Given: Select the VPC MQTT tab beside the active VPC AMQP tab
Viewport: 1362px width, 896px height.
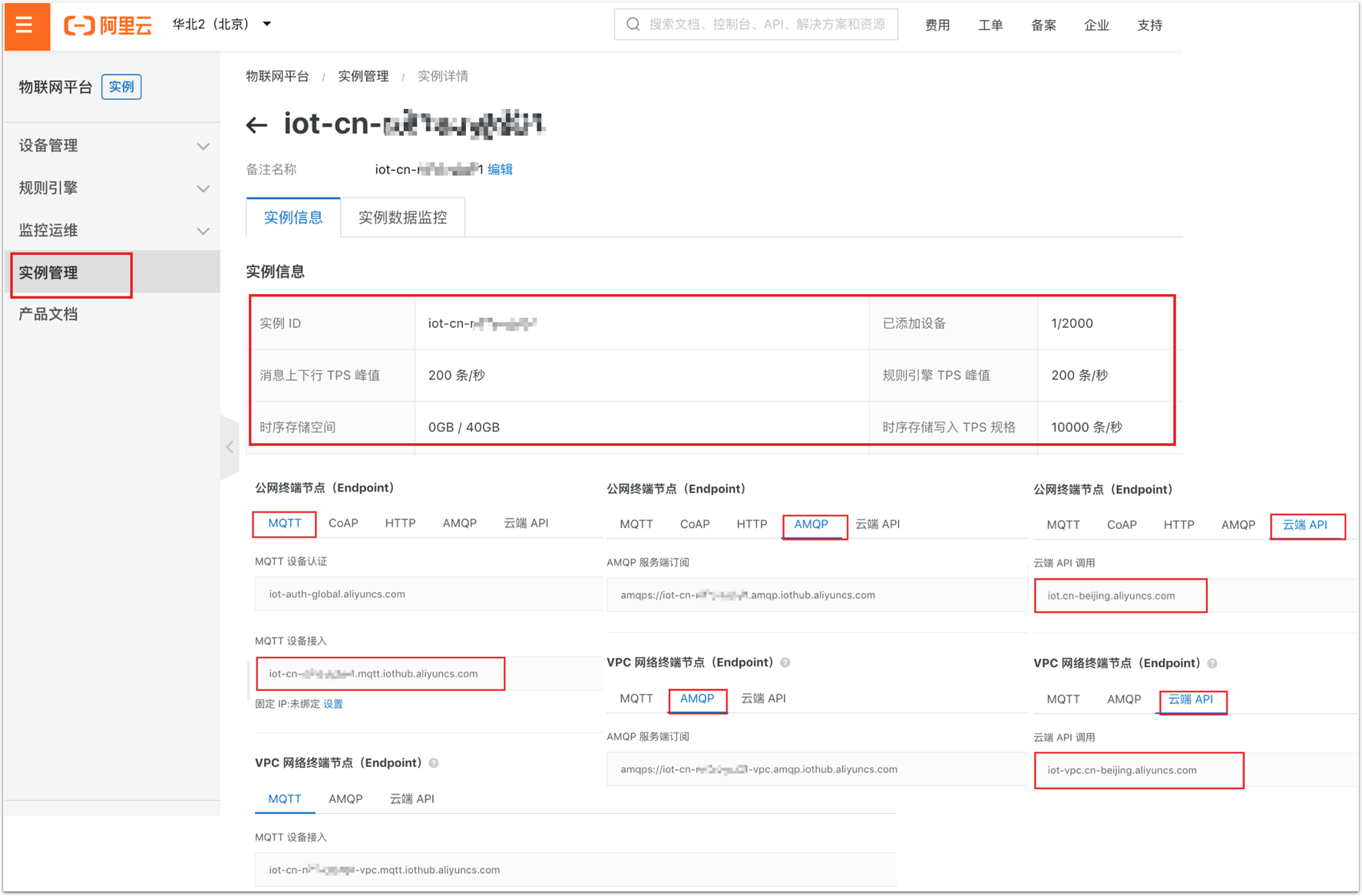Looking at the screenshot, I should (636, 698).
